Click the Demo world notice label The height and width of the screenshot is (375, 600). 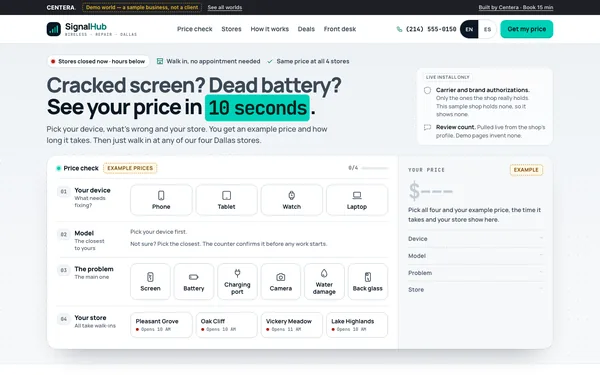click(x=142, y=7)
